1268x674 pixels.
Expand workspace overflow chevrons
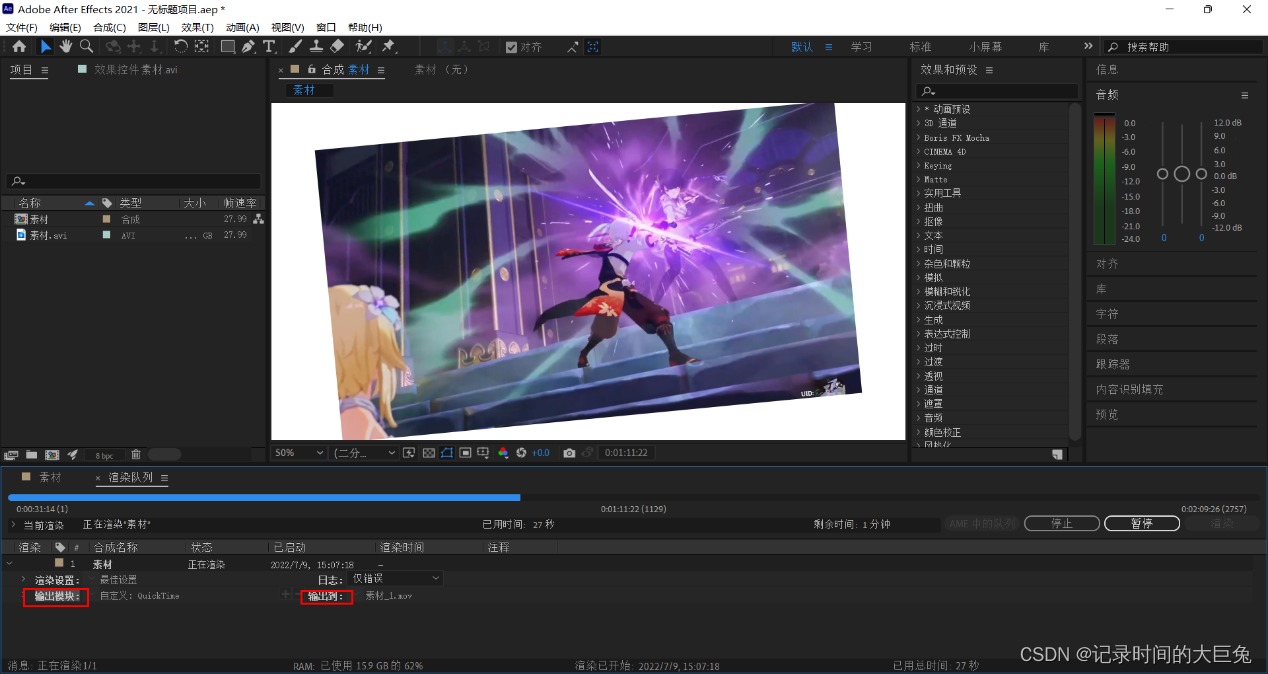pyautogui.click(x=1088, y=46)
